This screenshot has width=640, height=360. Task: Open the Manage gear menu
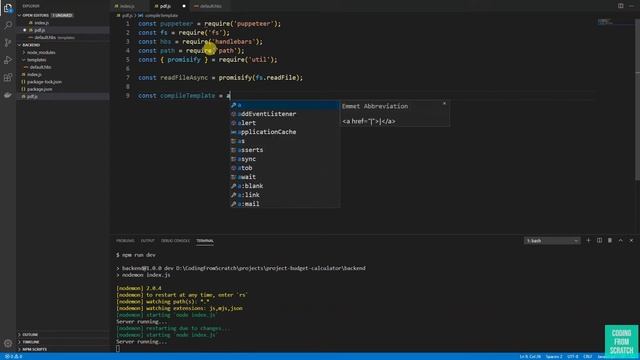[x=8, y=344]
